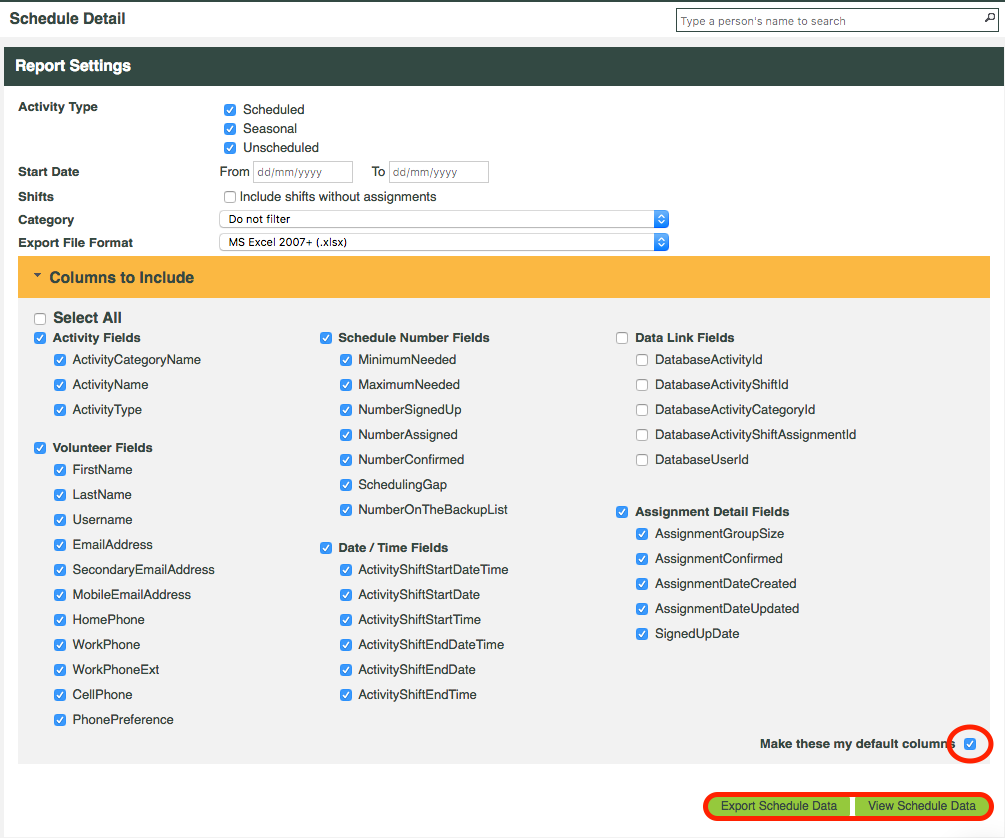Viewport: 1005px width, 838px height.
Task: Uncheck ActivityShiftStartDate column
Action: pyautogui.click(x=345, y=595)
